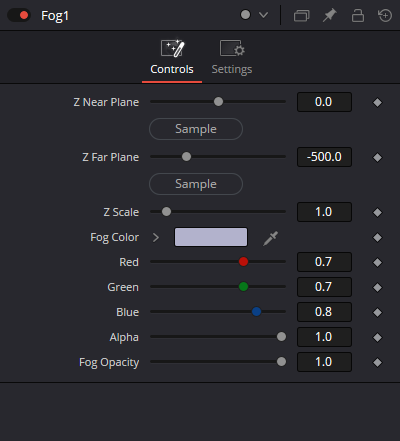Click the Z Far Plane slider handle
The width and height of the screenshot is (400, 441).
coord(186,157)
